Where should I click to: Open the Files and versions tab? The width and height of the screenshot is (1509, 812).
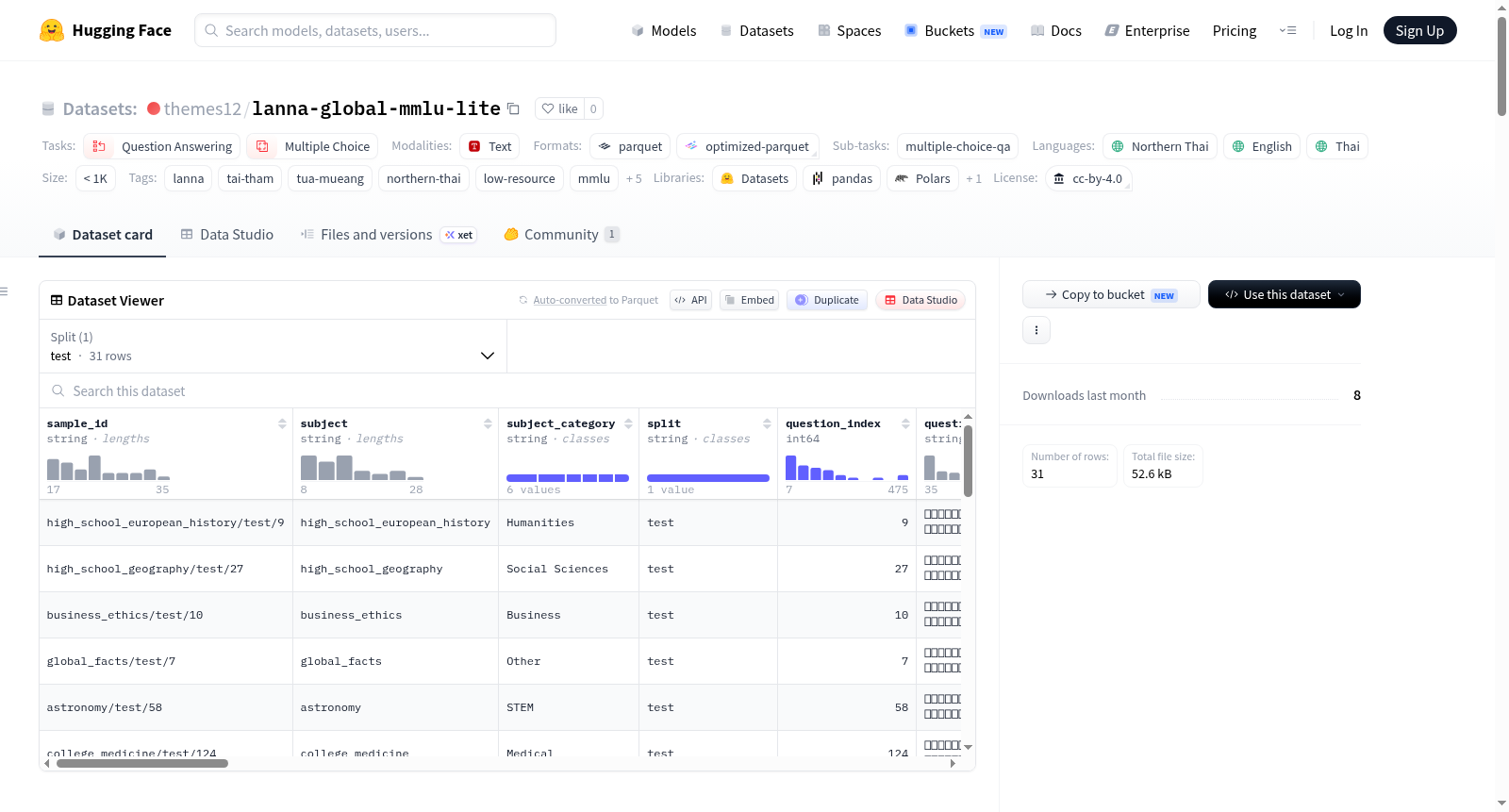point(388,235)
